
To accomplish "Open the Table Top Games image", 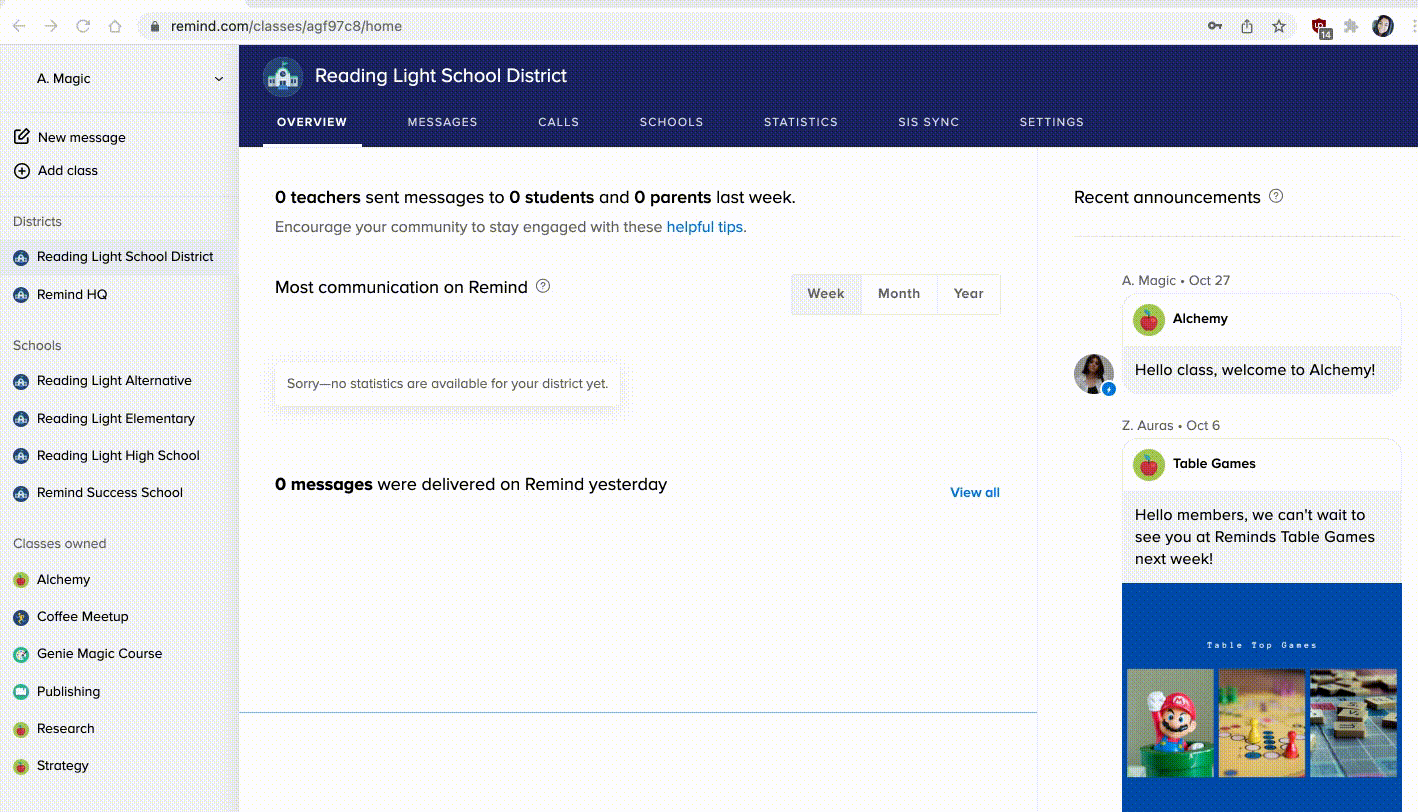I will point(1261,700).
